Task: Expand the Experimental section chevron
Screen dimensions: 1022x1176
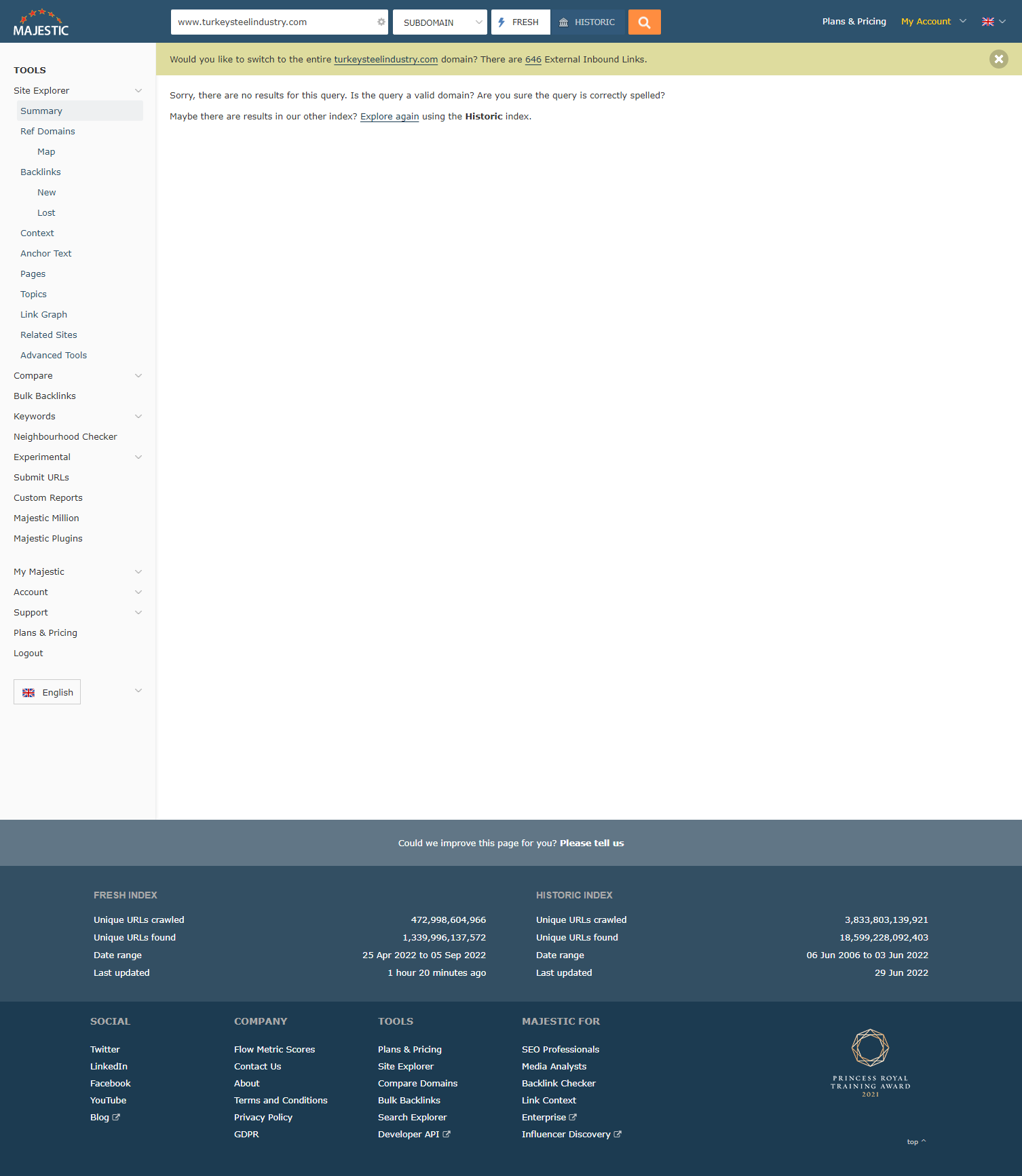Action: click(x=138, y=457)
